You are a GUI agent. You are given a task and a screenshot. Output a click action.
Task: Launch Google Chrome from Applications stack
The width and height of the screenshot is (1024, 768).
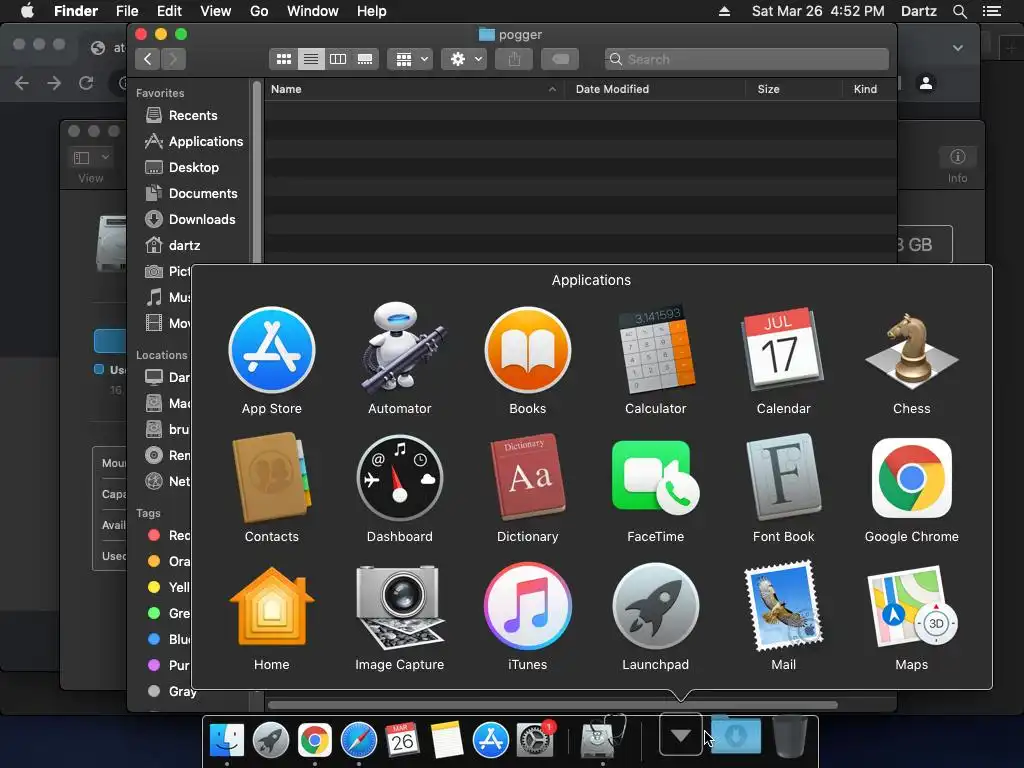click(x=912, y=479)
